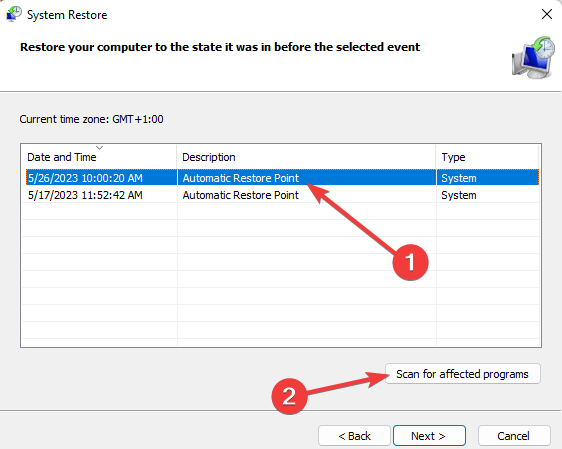562x449 pixels.
Task: Click the System type cell of the 5/17 entry
Action: click(459, 195)
